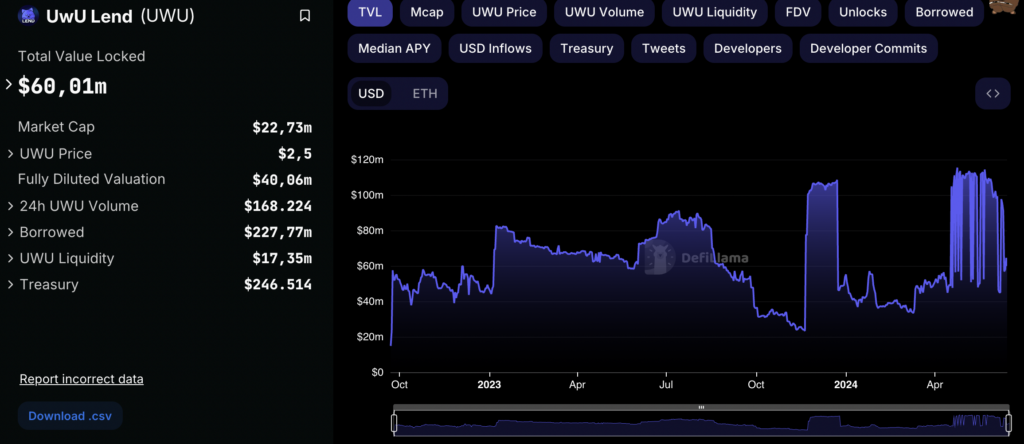Download the .csv data file
Screen dimensions: 1024x444
coord(70,416)
